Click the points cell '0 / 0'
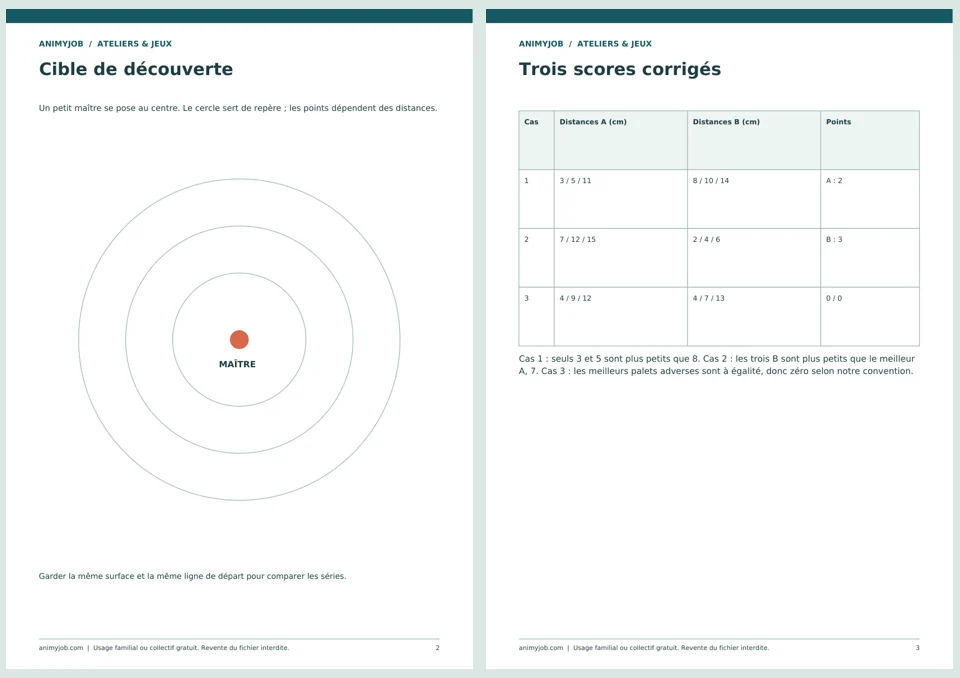960x678 pixels. pyautogui.click(x=870, y=317)
